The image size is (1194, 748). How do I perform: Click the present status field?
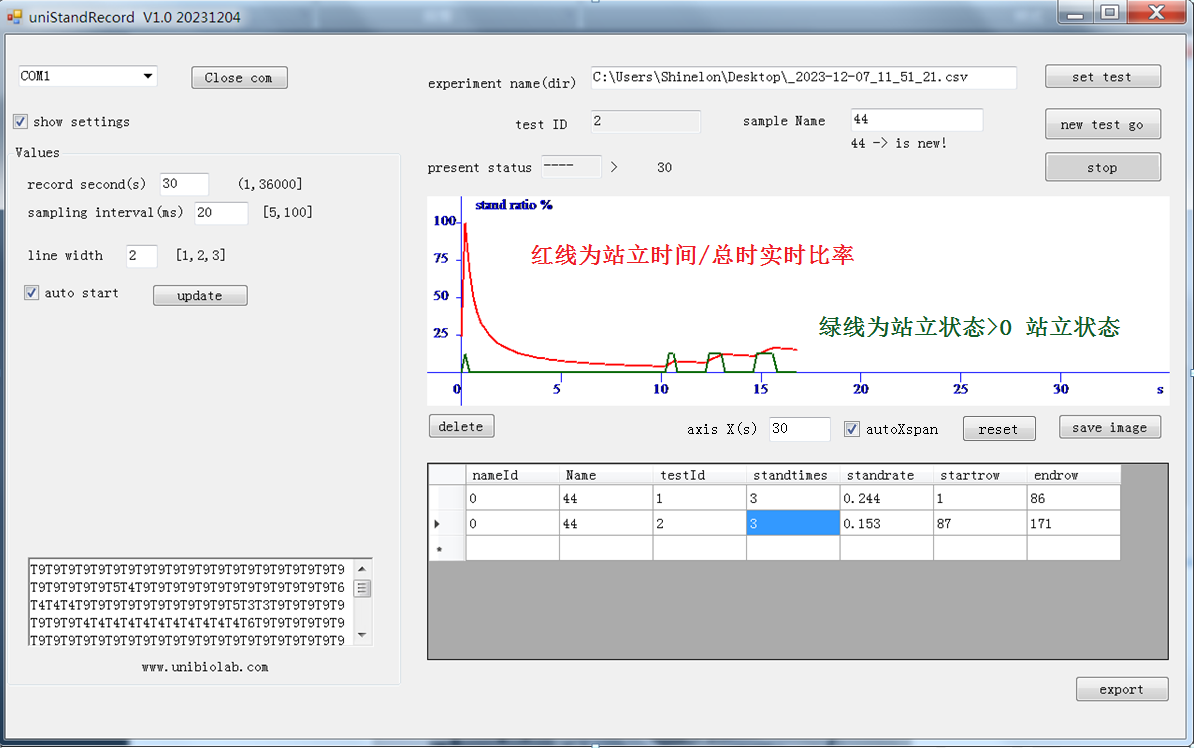pos(571,166)
